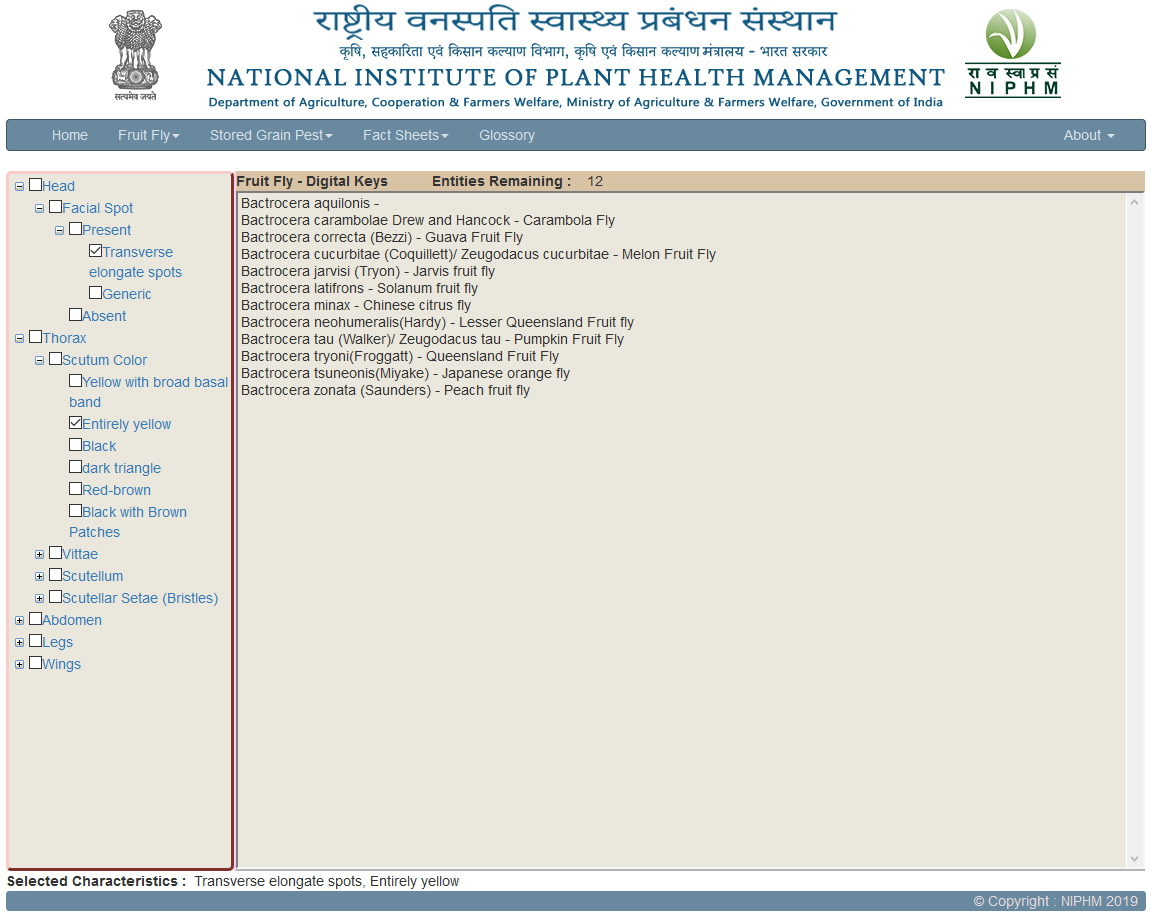Screen dimensions: 1151x923
Task: Tick the Absent facial spot checkbox
Action: click(76, 315)
